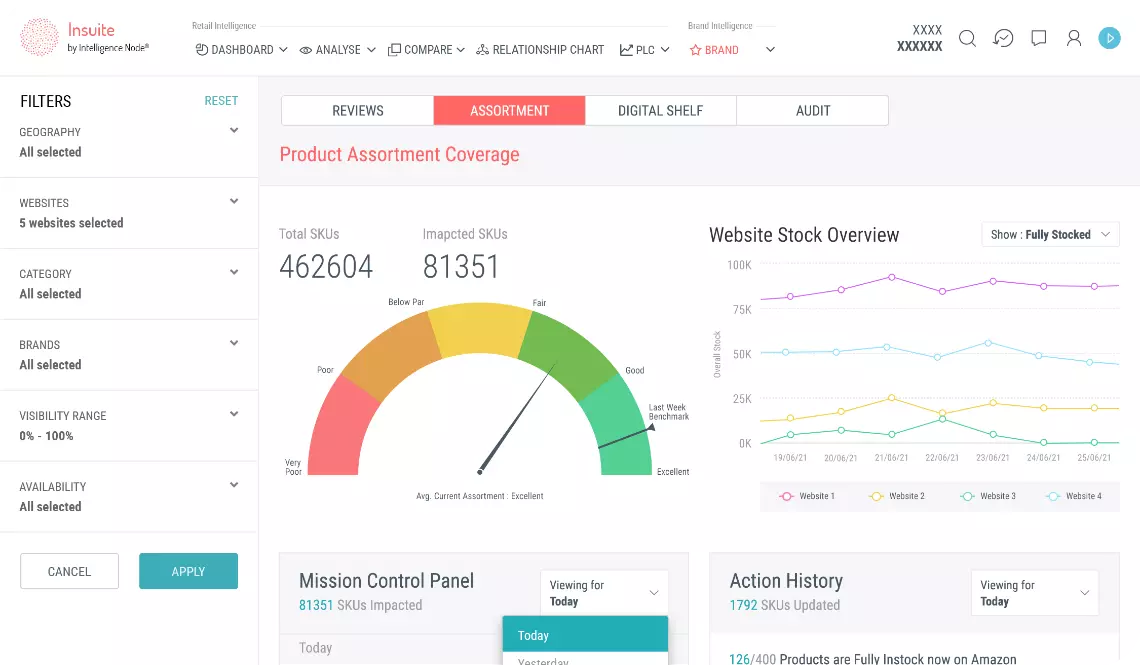Click the blue play circle icon
The width and height of the screenshot is (1140, 665).
tap(1109, 38)
